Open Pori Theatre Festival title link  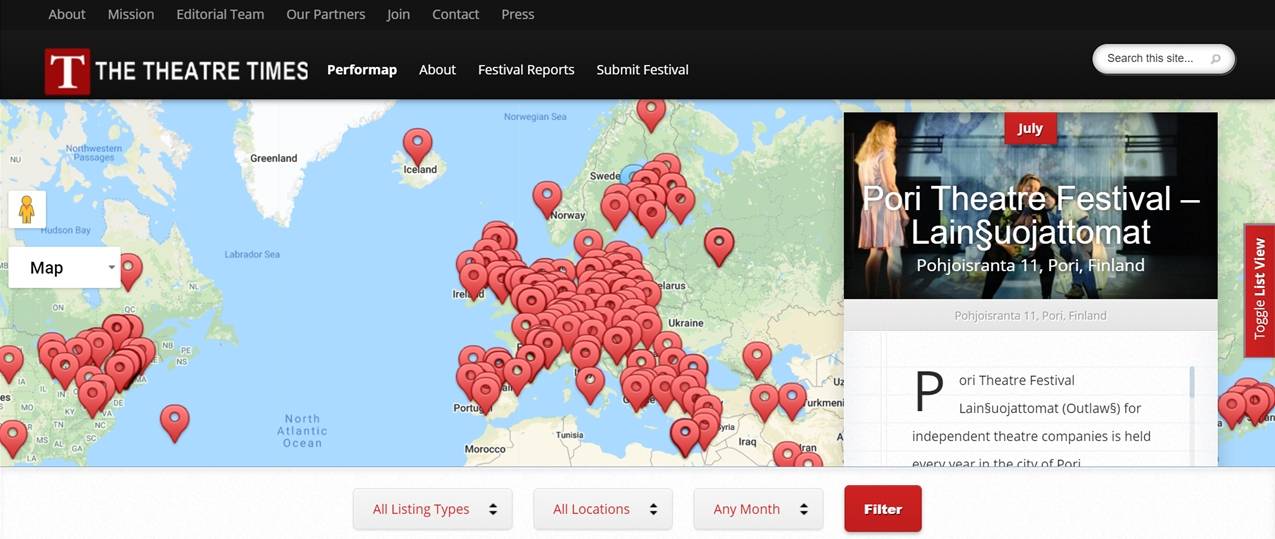(1031, 215)
